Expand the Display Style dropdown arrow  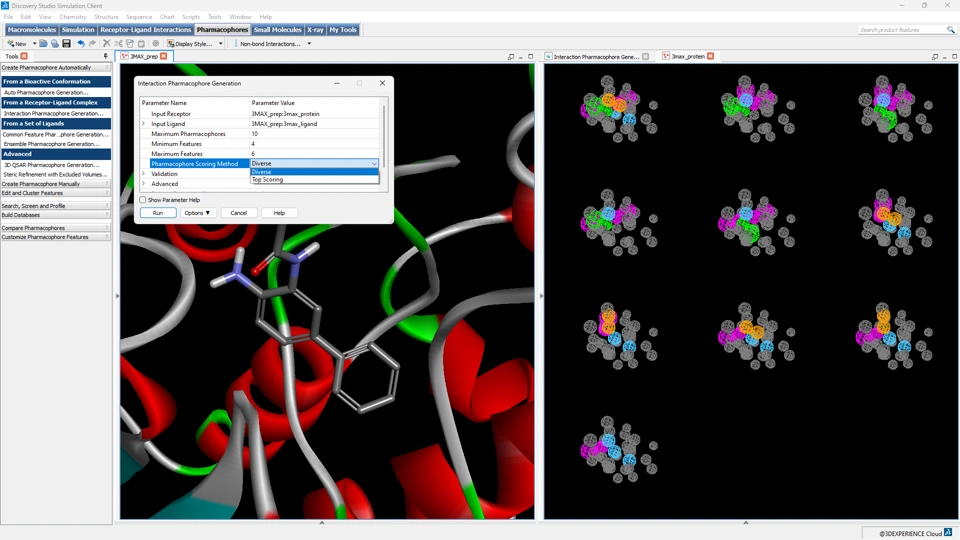point(220,43)
